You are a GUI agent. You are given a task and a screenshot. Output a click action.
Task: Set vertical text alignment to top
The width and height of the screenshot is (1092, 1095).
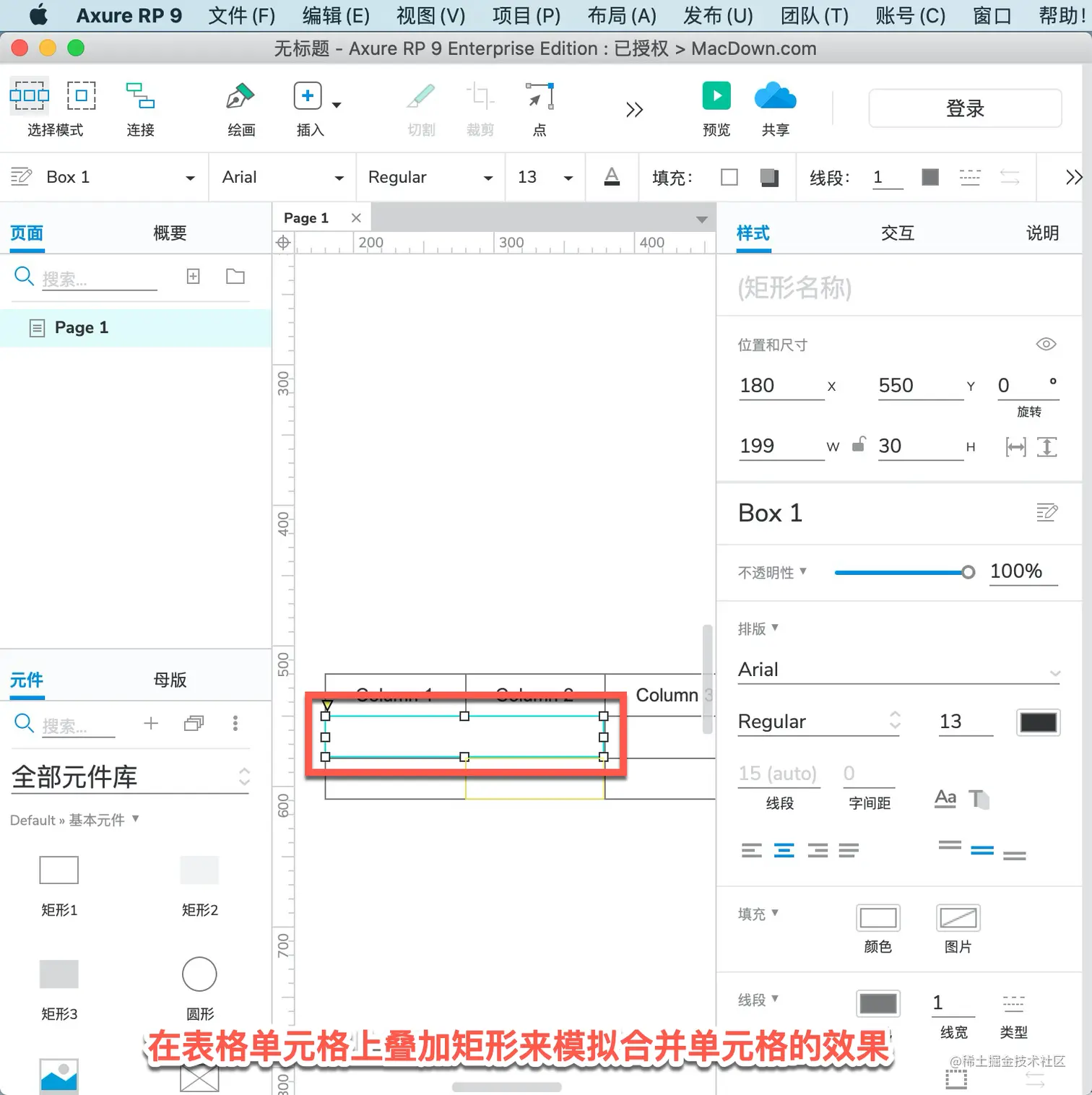tap(950, 844)
